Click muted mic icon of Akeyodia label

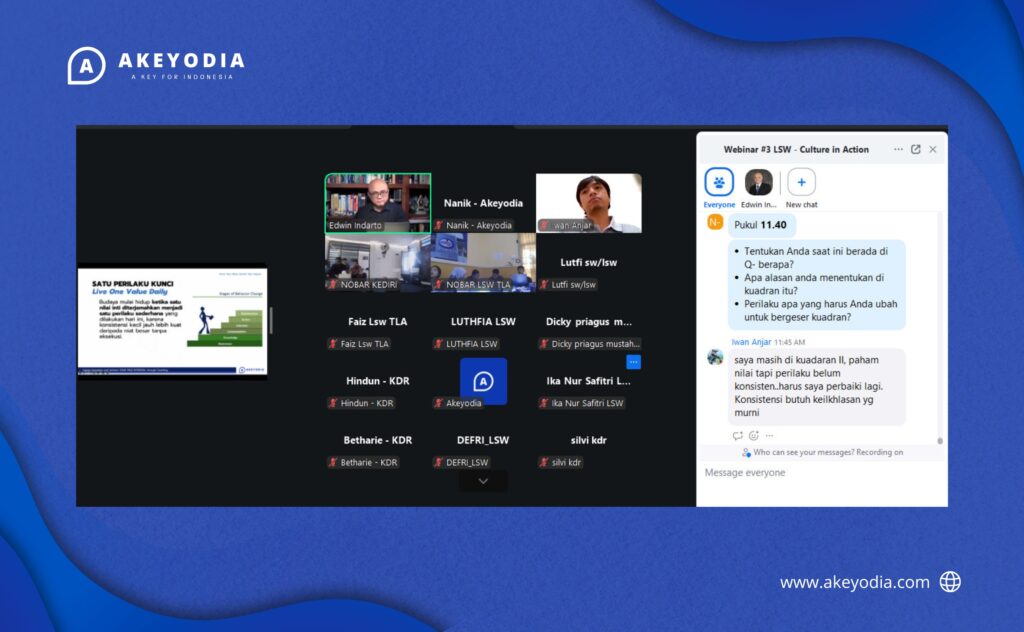[x=439, y=403]
